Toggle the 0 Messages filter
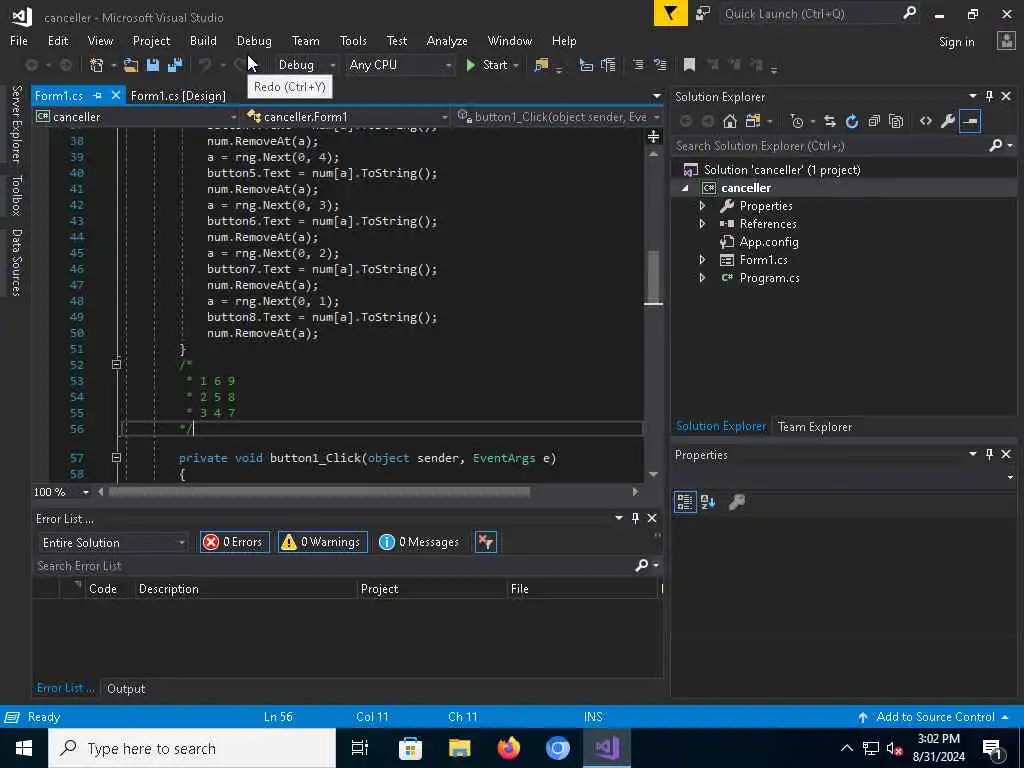Image resolution: width=1024 pixels, height=768 pixels. [419, 542]
